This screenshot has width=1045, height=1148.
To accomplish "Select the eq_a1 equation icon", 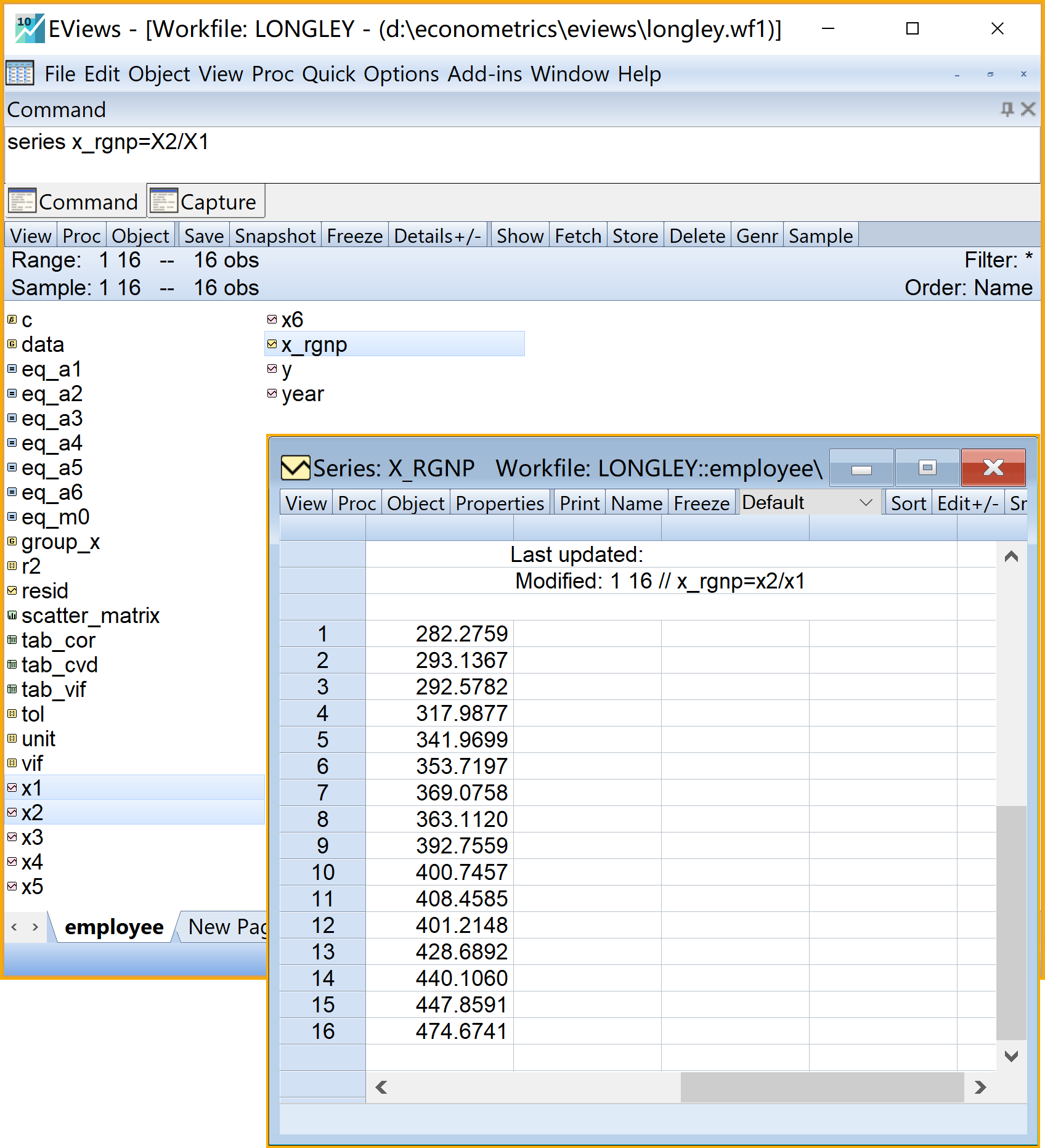I will (x=12, y=369).
